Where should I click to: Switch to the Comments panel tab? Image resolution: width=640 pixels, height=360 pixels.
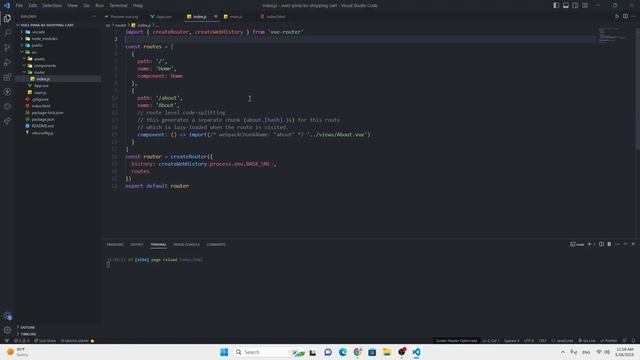click(x=216, y=244)
